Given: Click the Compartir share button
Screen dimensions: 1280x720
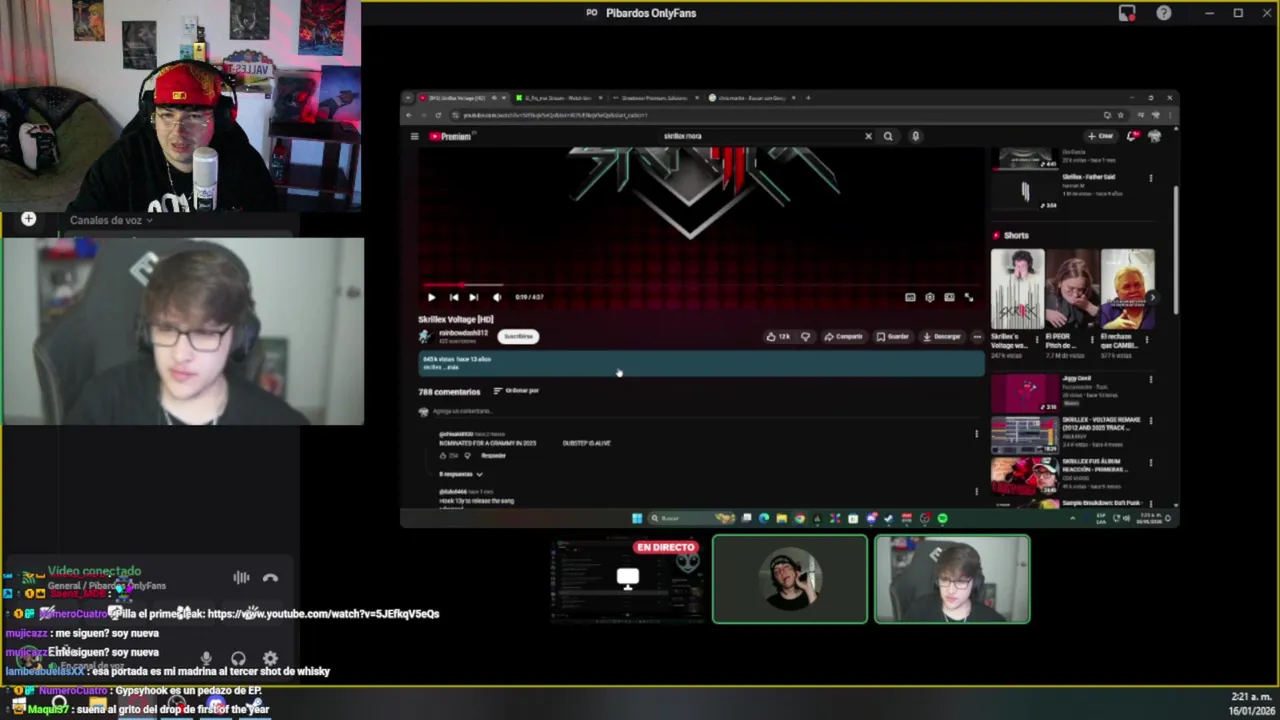Looking at the screenshot, I should pos(843,337).
